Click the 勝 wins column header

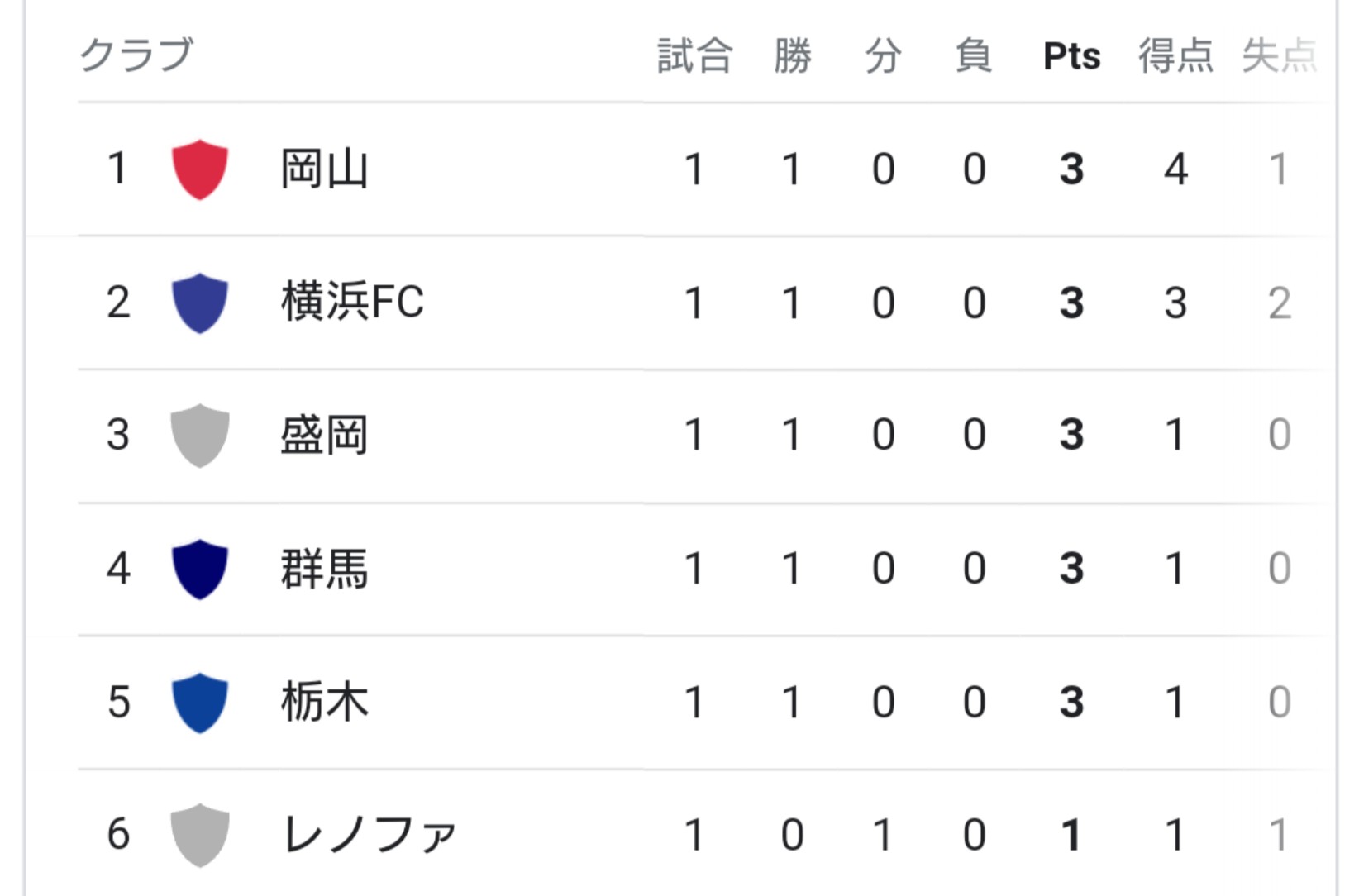792,56
